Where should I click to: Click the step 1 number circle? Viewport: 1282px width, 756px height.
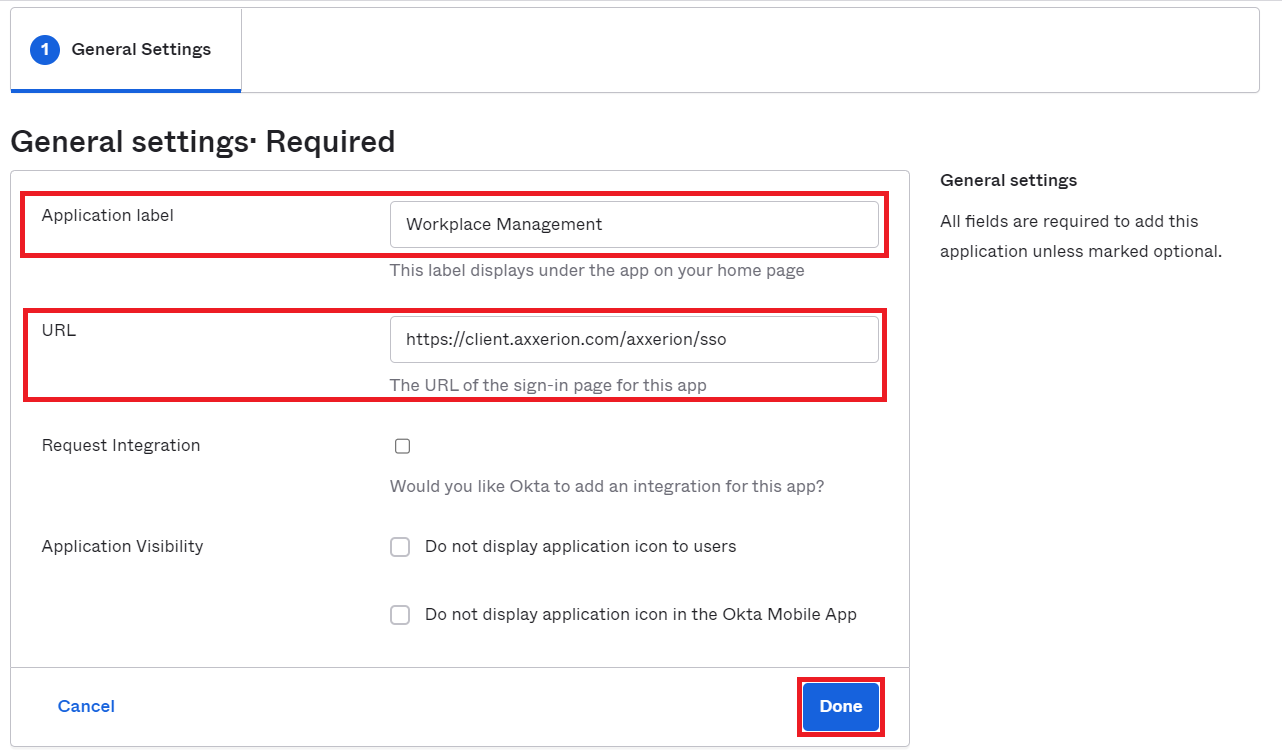point(45,50)
